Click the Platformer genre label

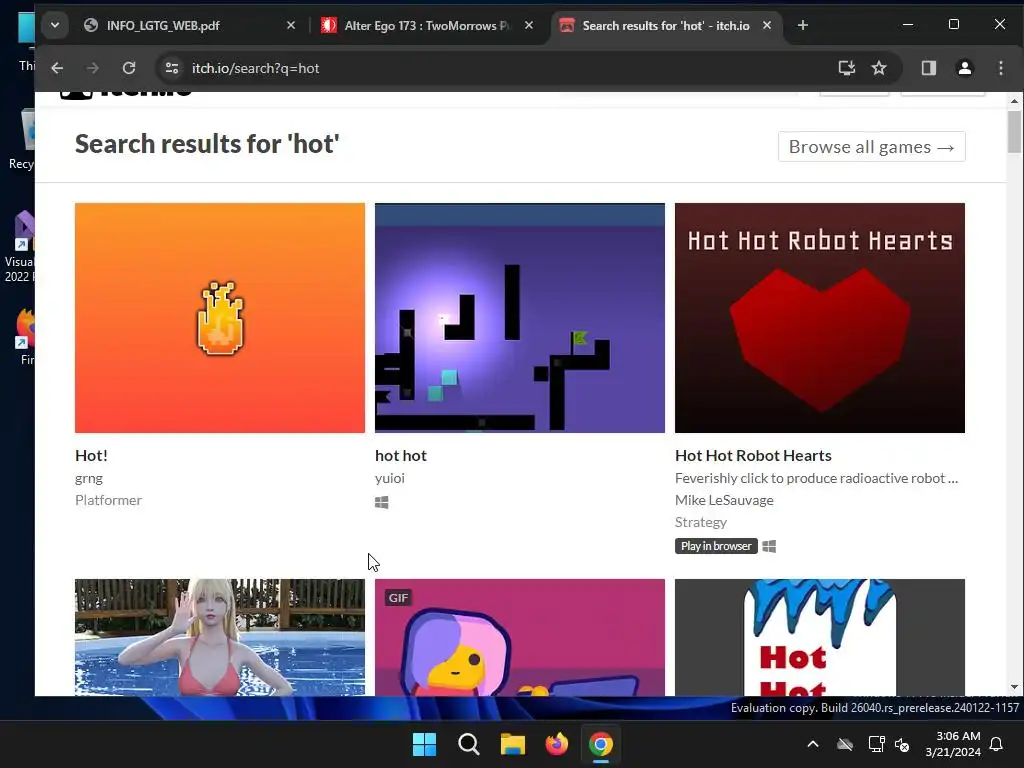(x=108, y=500)
